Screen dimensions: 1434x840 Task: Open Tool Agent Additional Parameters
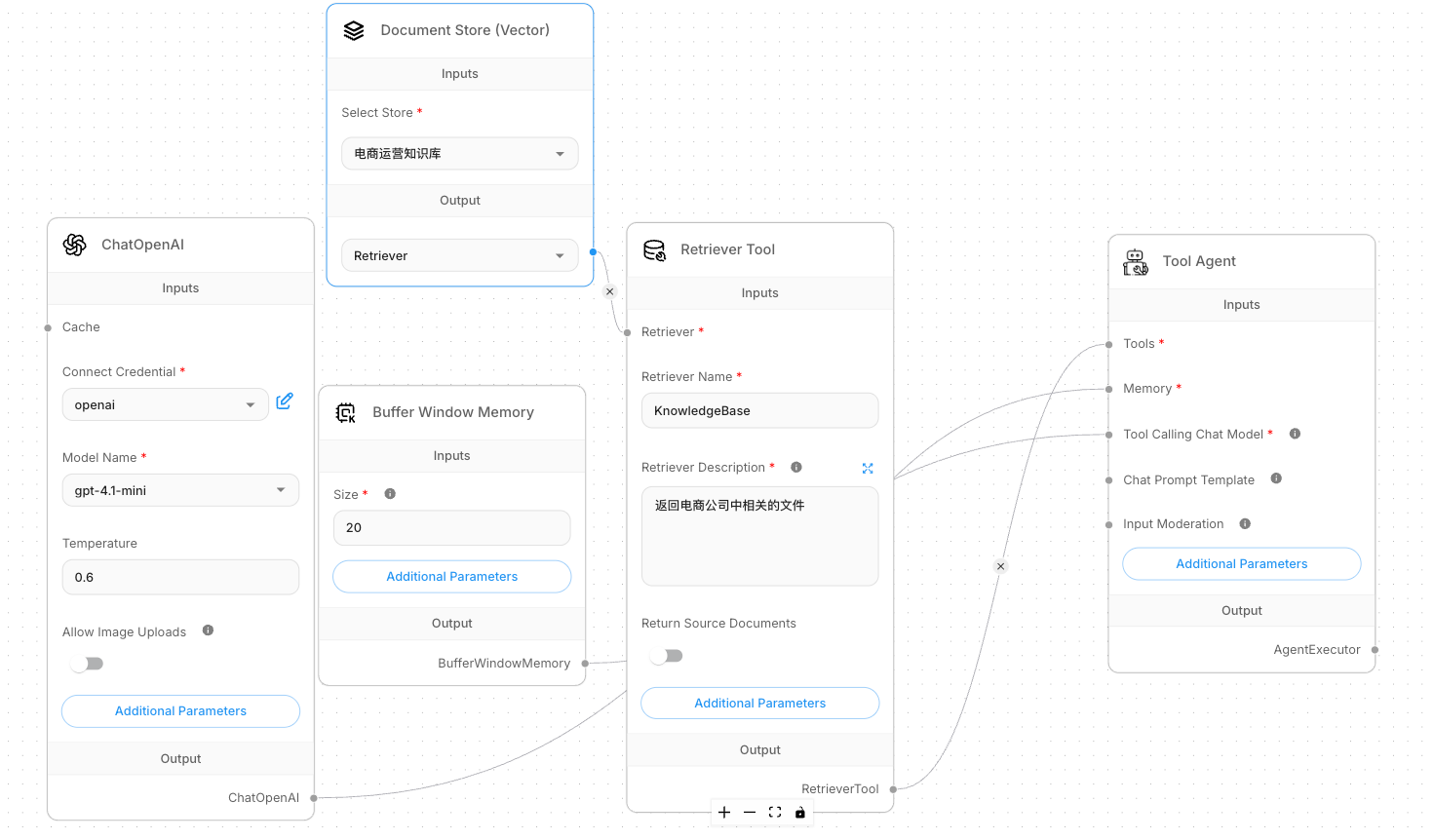click(1241, 564)
